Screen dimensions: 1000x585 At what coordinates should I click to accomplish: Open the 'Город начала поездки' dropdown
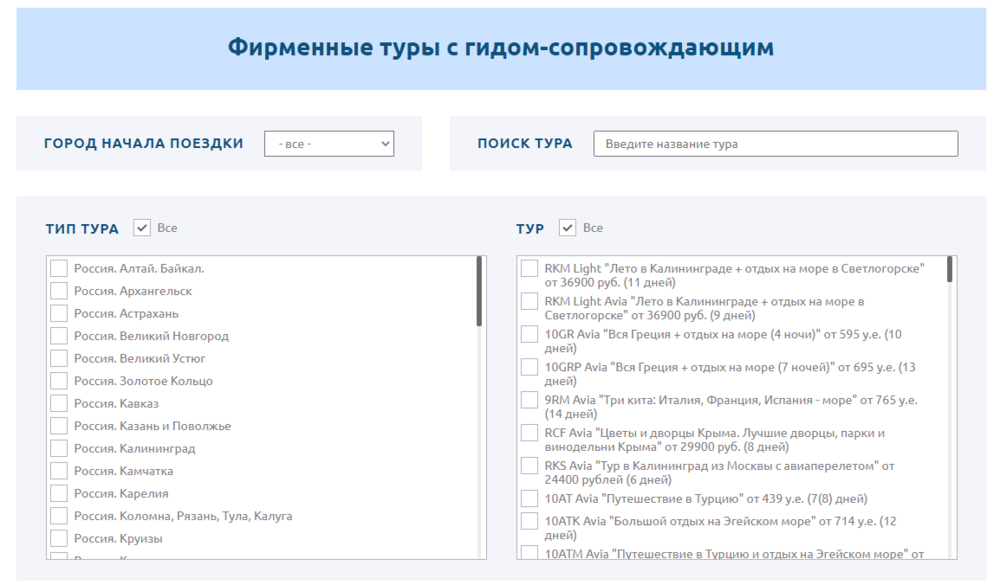(x=328, y=143)
